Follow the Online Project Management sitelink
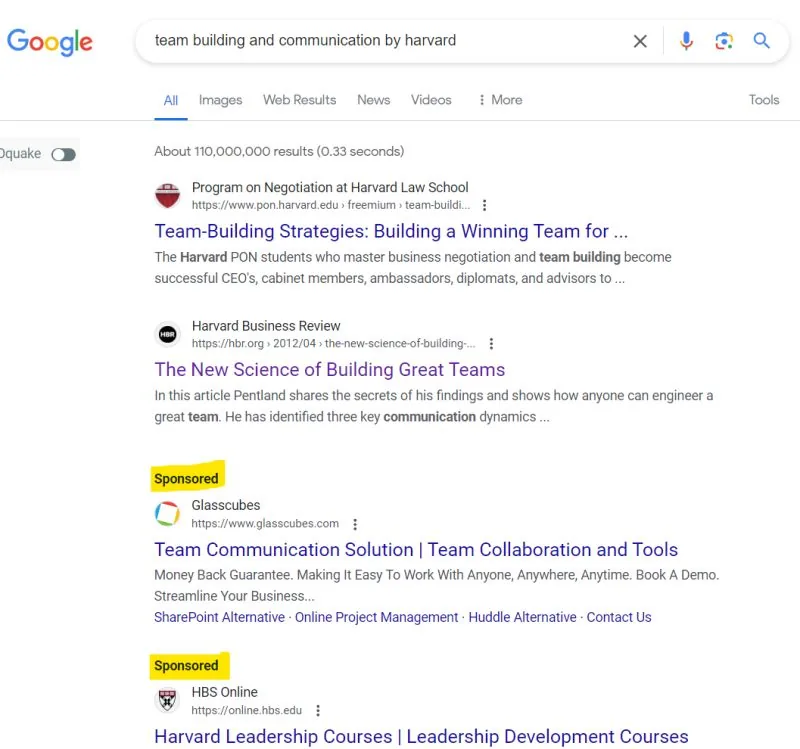The image size is (800, 749). 377,617
